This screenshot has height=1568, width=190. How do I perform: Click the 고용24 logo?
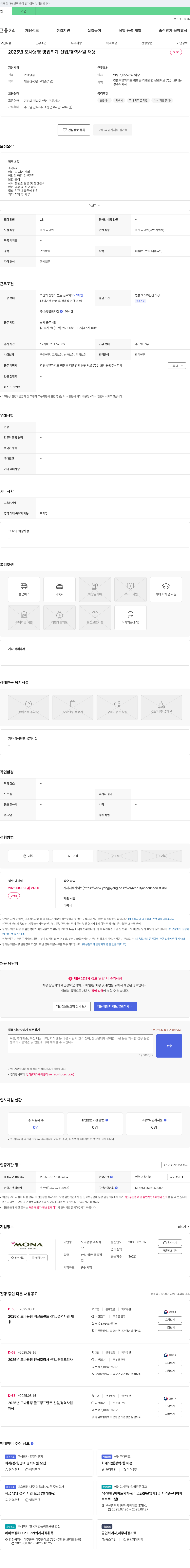click(x=7, y=30)
